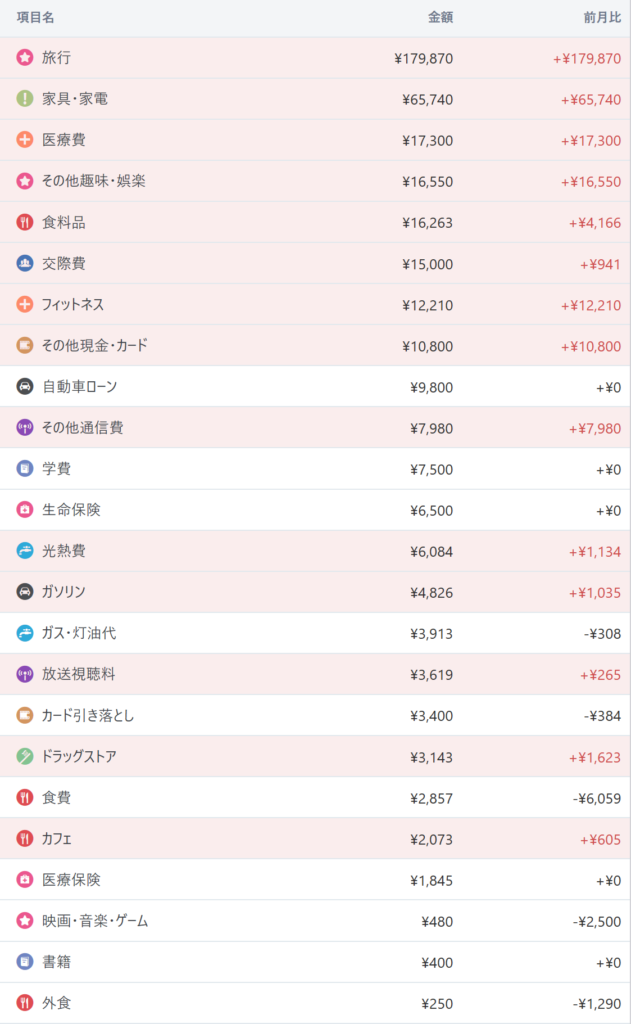Click the people icon beside 交際費
Viewport: 631px width, 1024px height.
pos(25,263)
